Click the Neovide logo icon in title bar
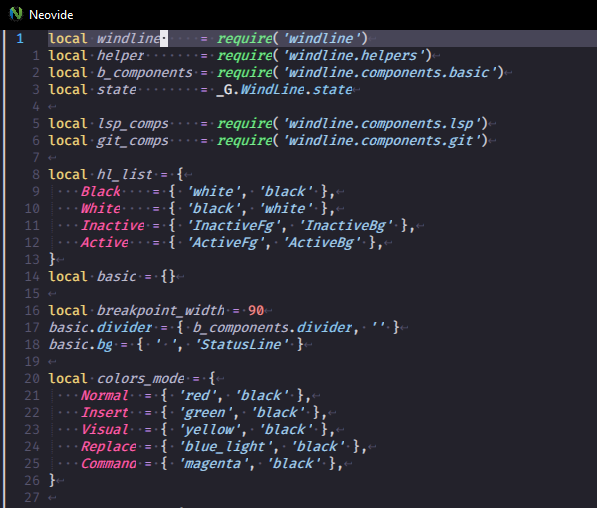 click(x=16, y=14)
